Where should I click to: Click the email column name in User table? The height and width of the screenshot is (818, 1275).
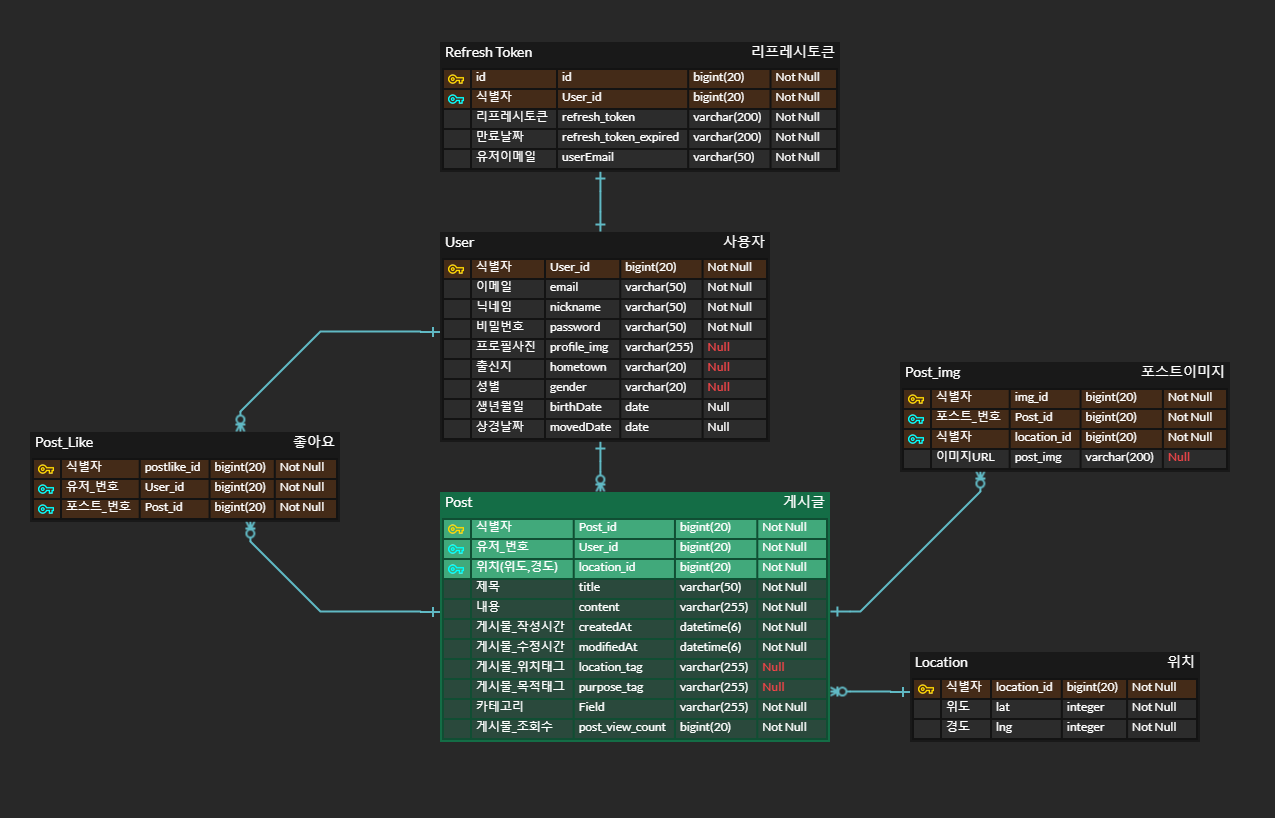564,287
